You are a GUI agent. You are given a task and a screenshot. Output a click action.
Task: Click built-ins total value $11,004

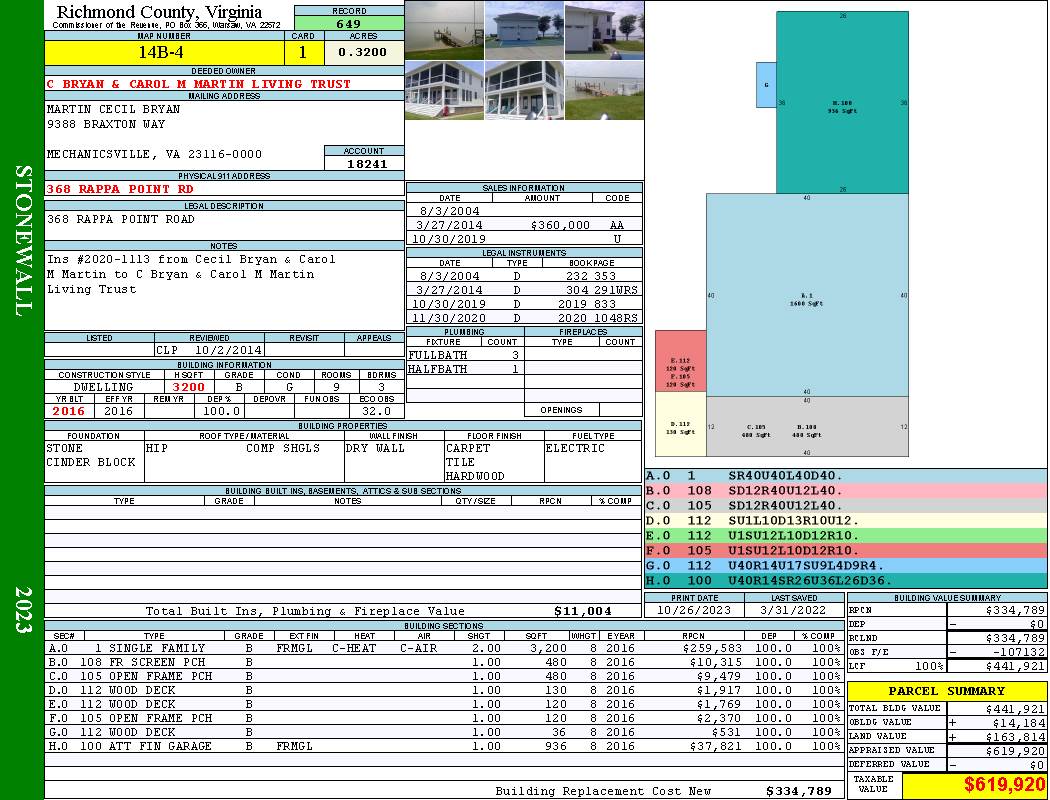(x=583, y=611)
